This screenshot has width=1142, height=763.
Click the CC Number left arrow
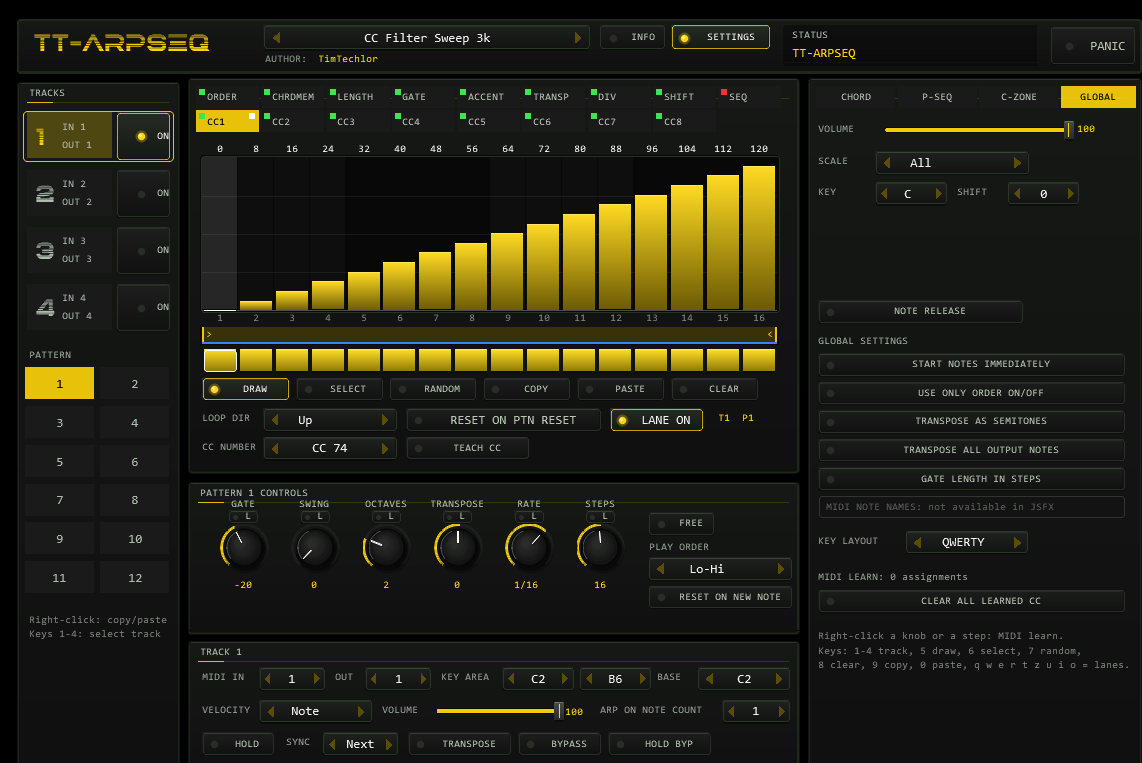click(x=275, y=448)
